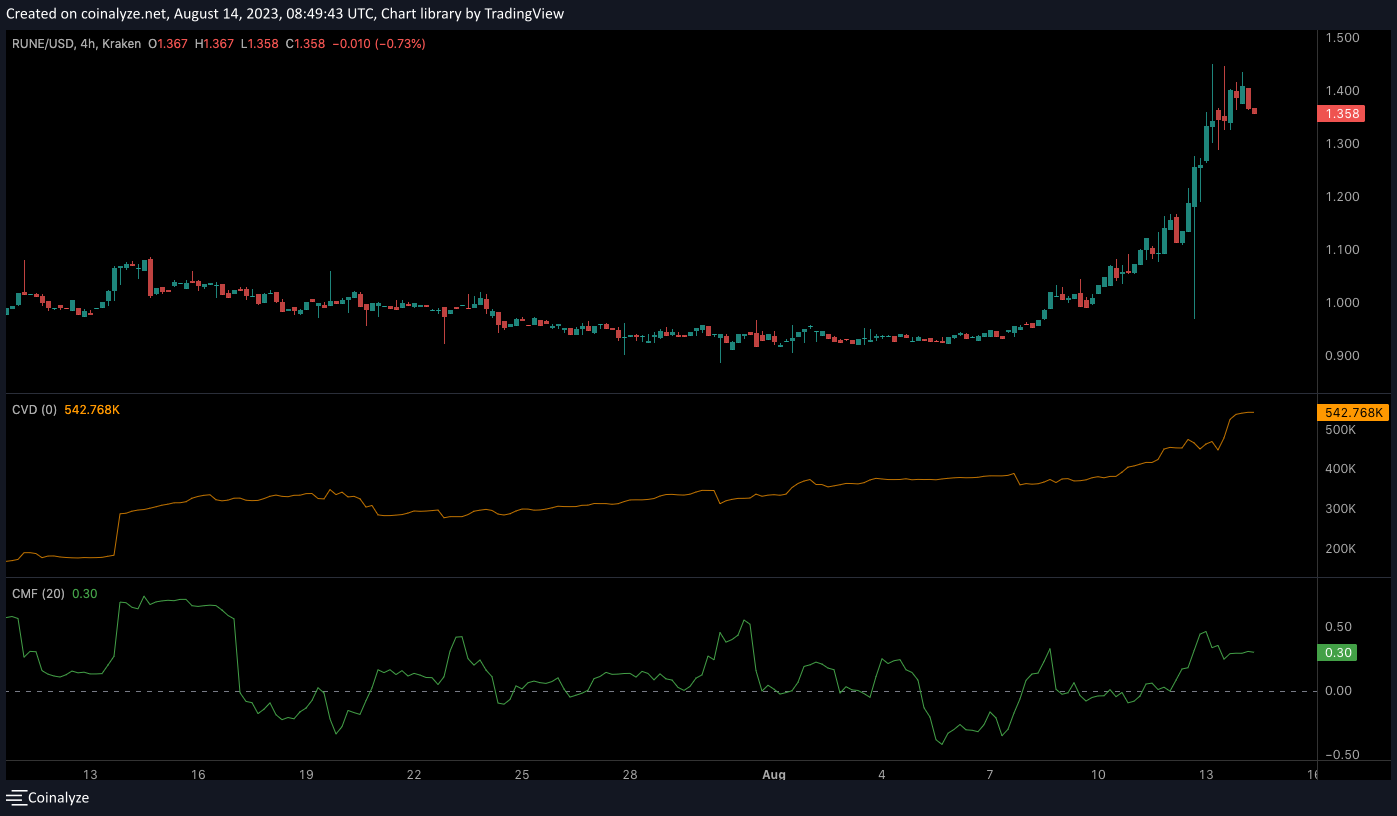The height and width of the screenshot is (816, 1397).
Task: Click the CMF (20) indicator legend
Action: [x=39, y=594]
